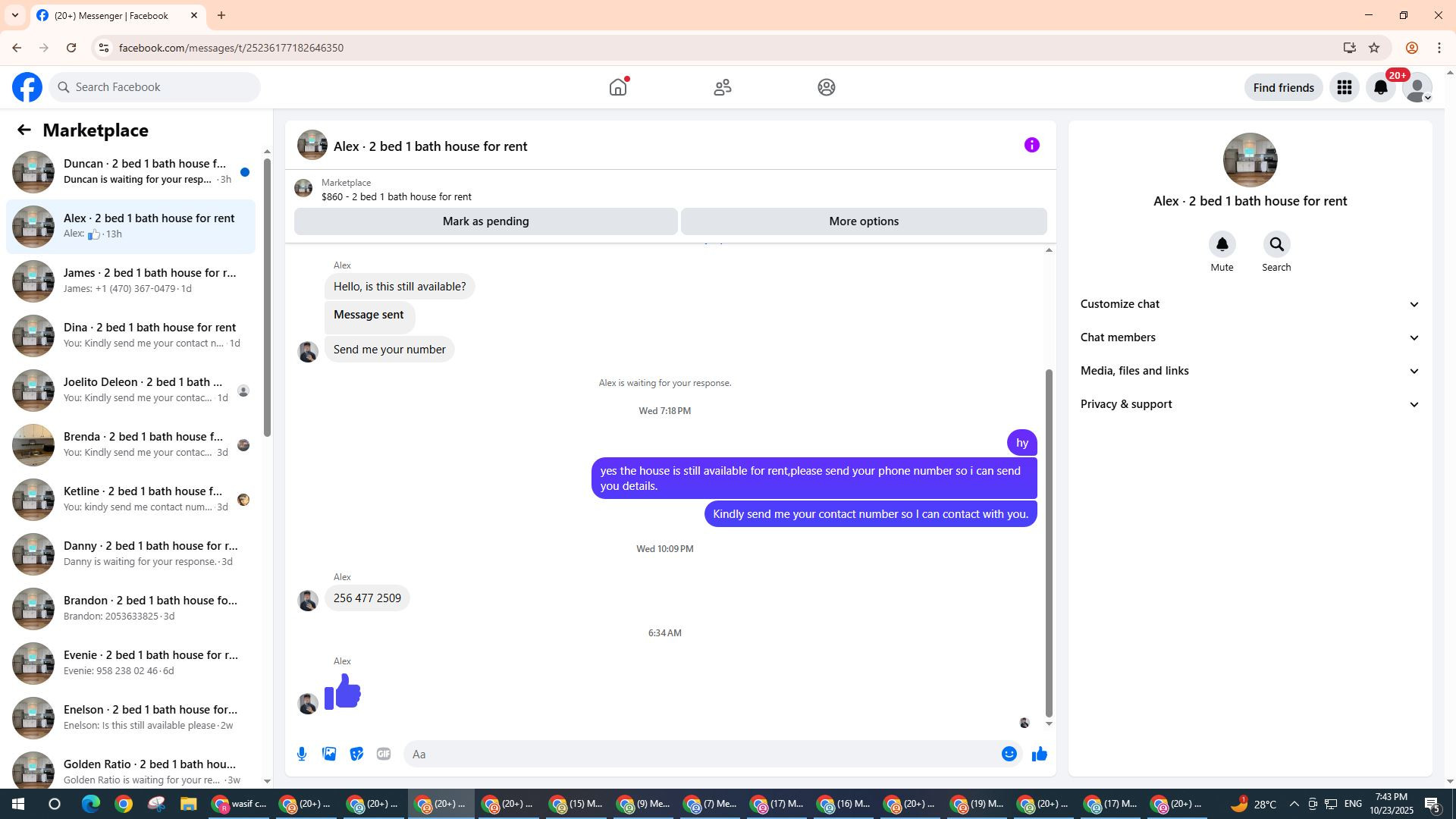Viewport: 1456px width, 819px height.
Task: Click the More options button
Action: click(864, 221)
